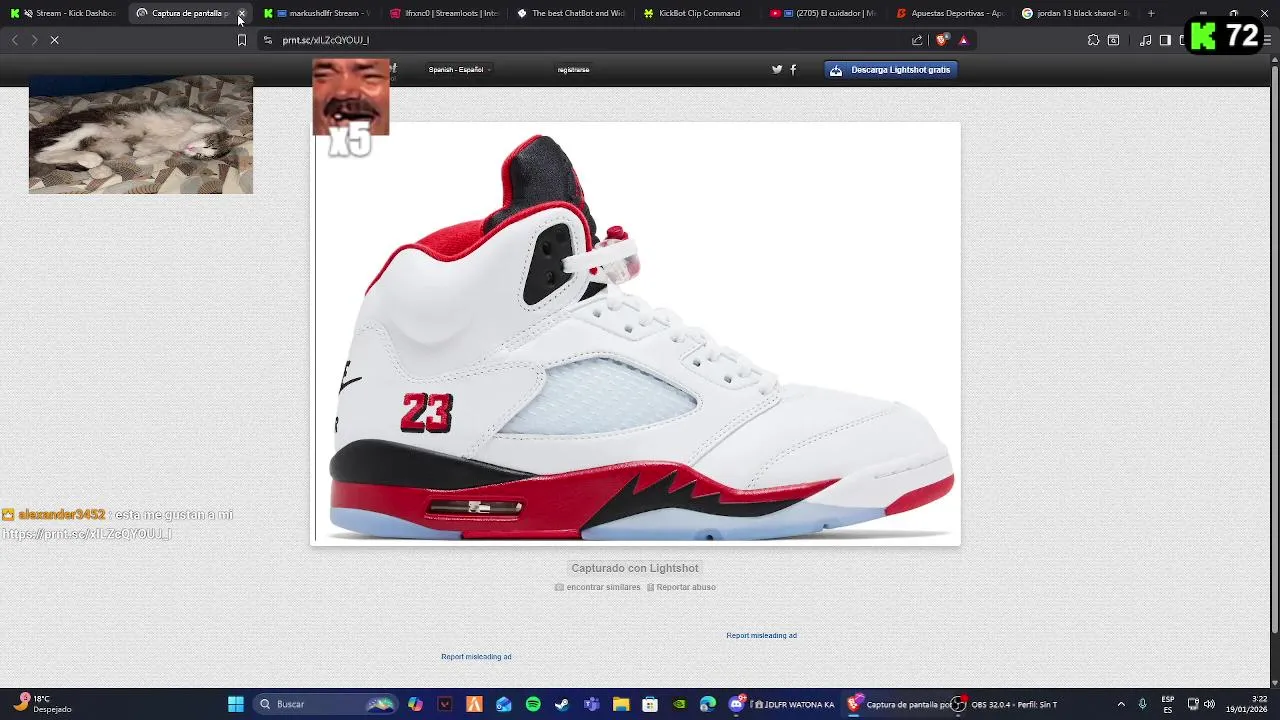Open the Discord JDLFR WATONA KA taskbar window
Image resolution: width=1280 pixels, height=720 pixels.
783,704
